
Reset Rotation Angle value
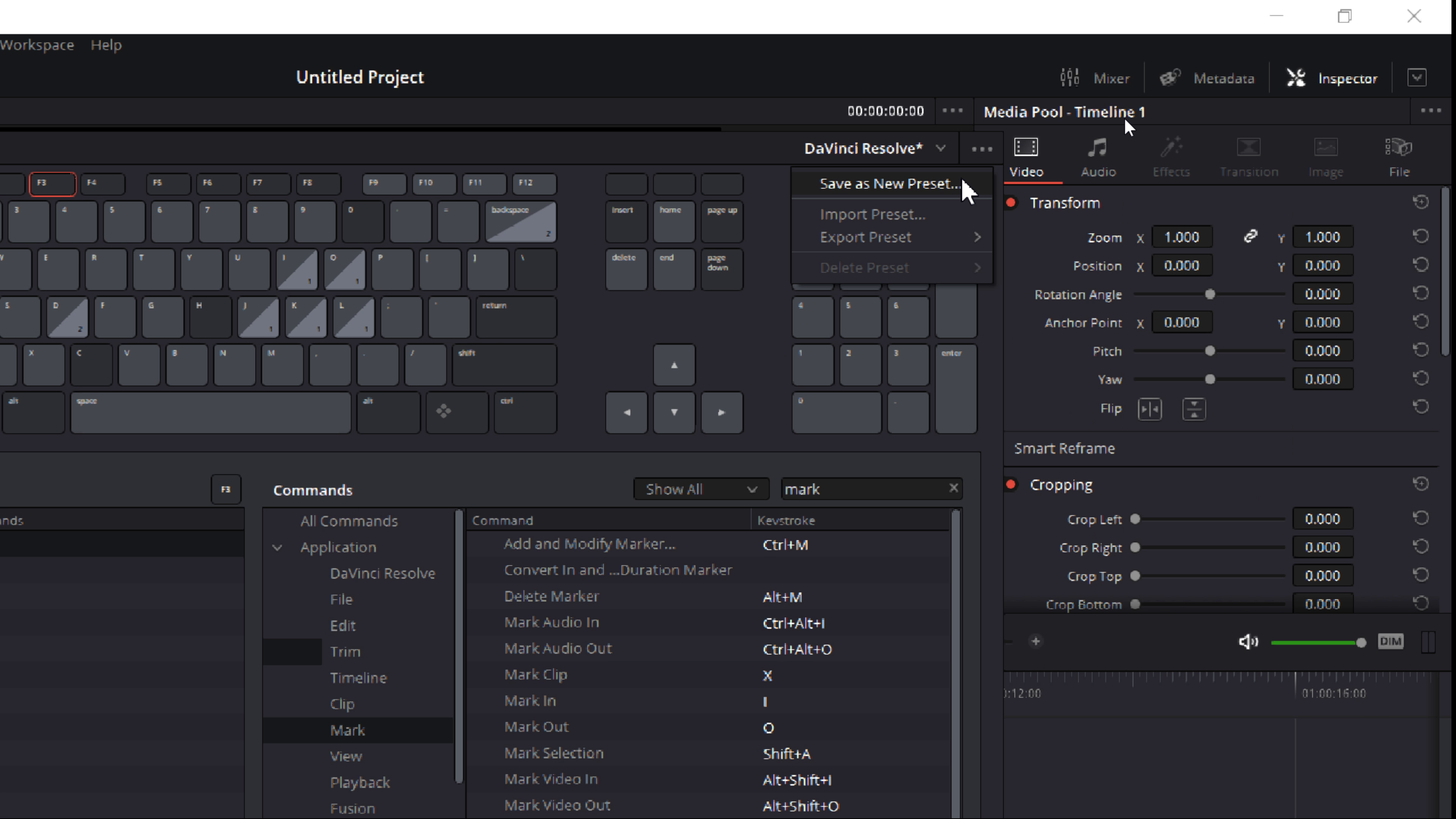pyautogui.click(x=1421, y=293)
